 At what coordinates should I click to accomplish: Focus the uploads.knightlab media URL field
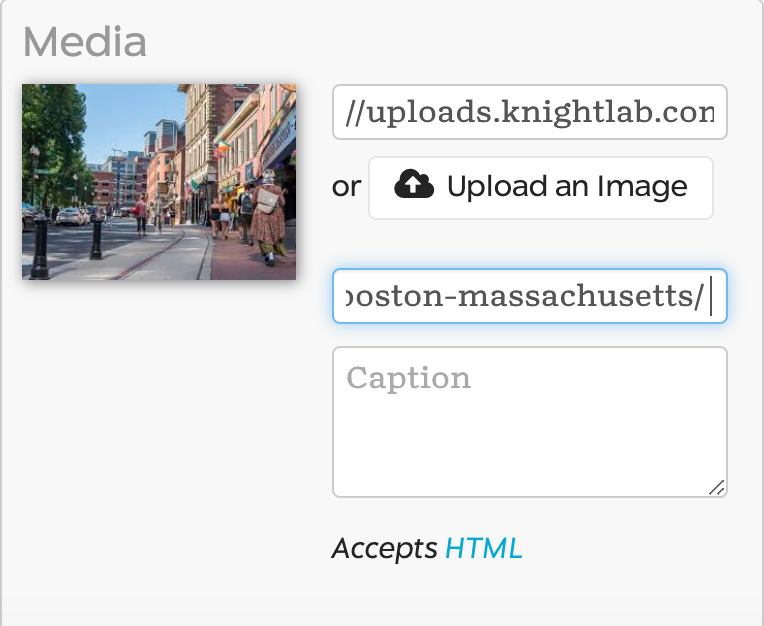530,112
